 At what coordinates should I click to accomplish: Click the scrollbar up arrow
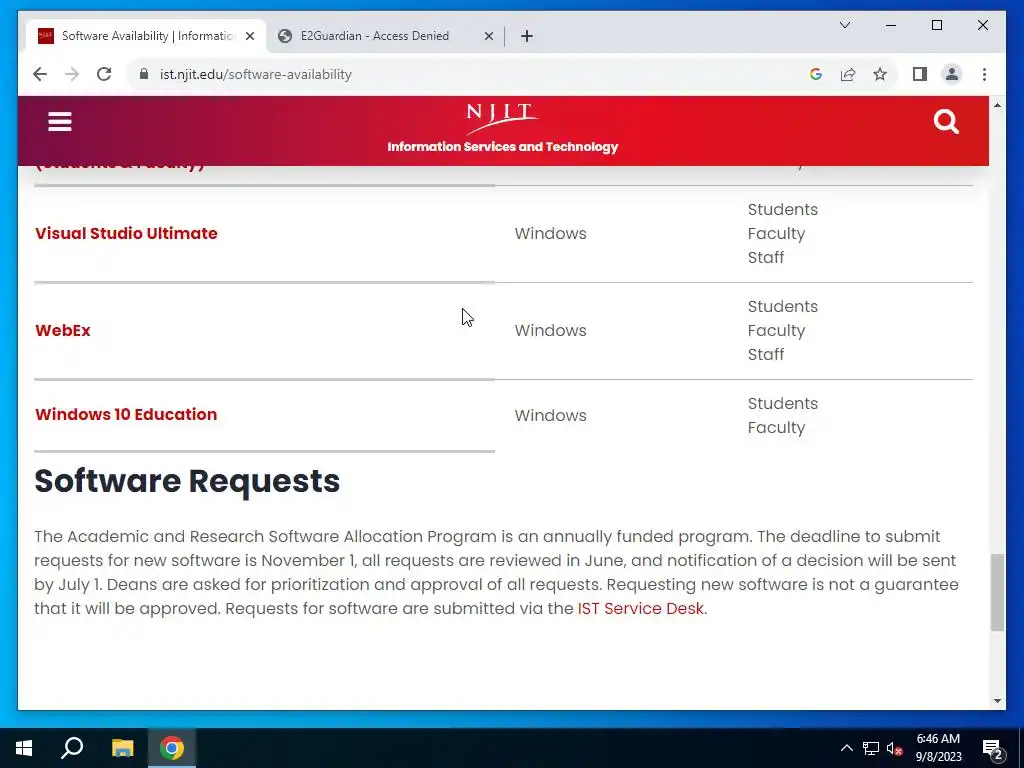pos(997,105)
